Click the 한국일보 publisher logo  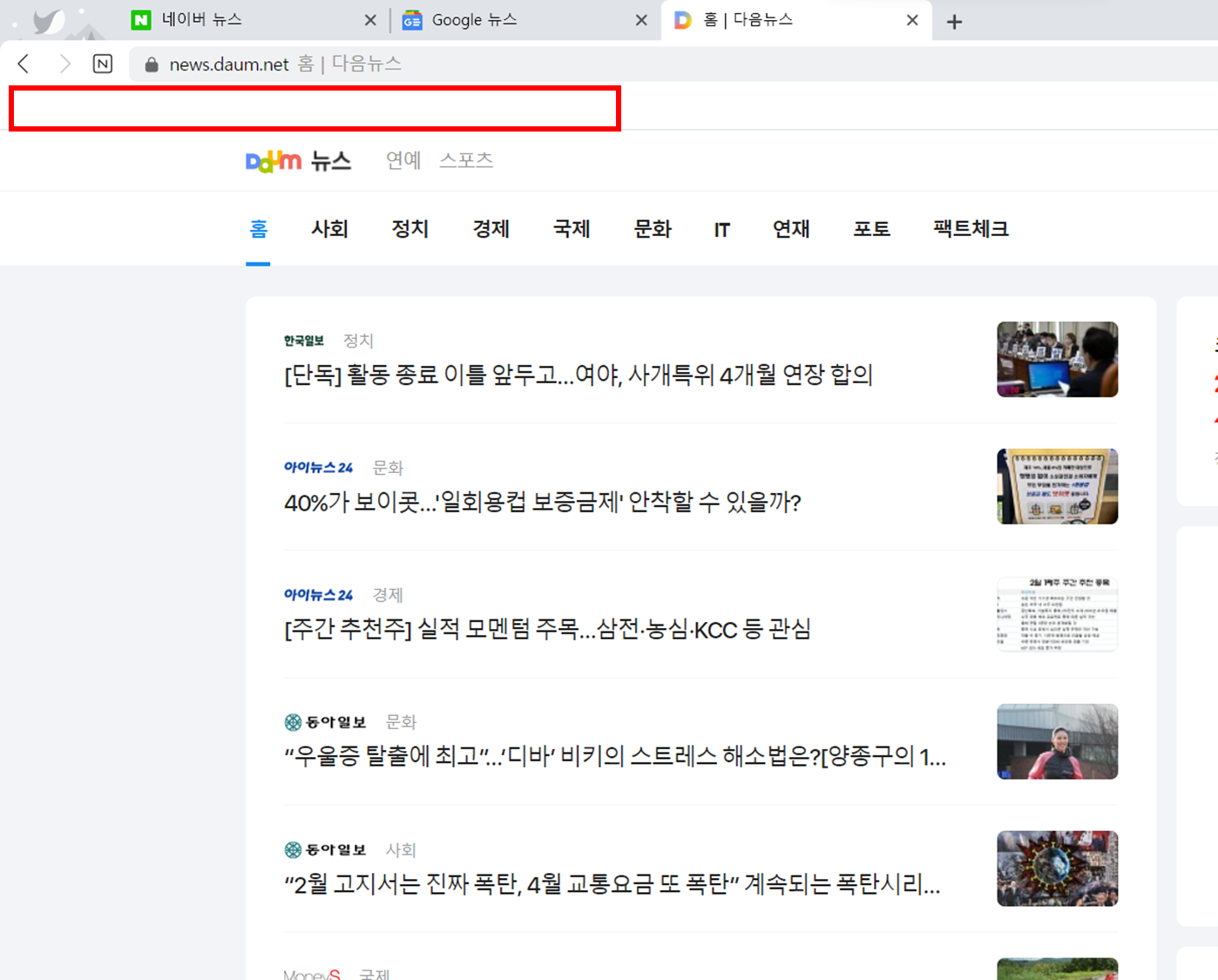(304, 341)
